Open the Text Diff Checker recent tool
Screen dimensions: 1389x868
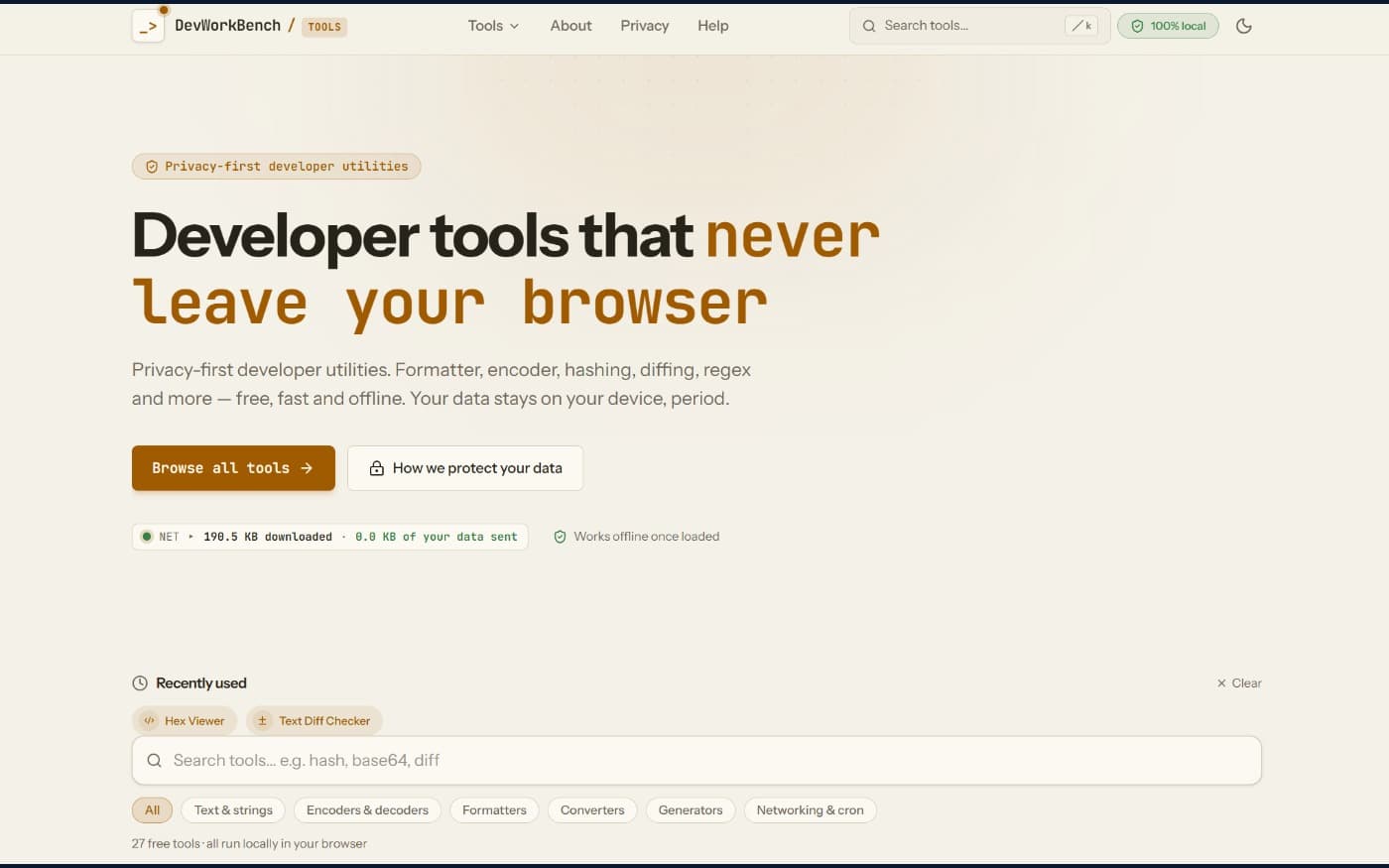(x=315, y=721)
